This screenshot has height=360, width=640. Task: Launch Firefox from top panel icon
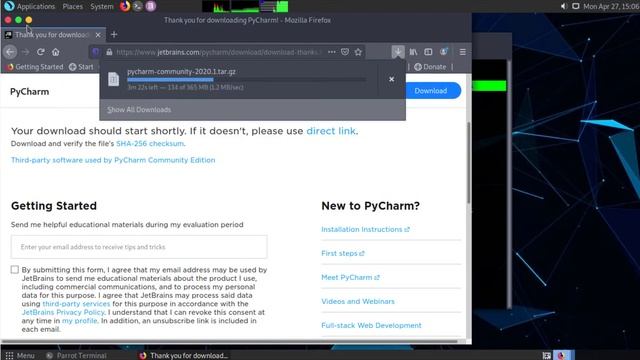point(125,6)
